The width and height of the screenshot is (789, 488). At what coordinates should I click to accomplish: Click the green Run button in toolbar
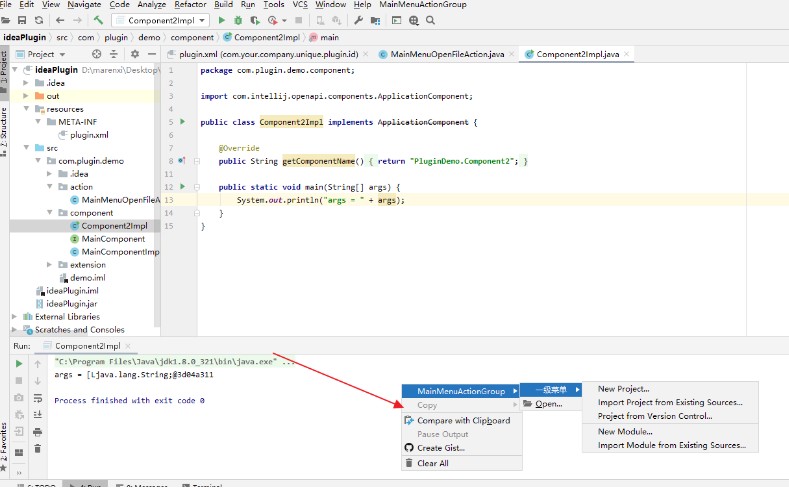coord(221,21)
